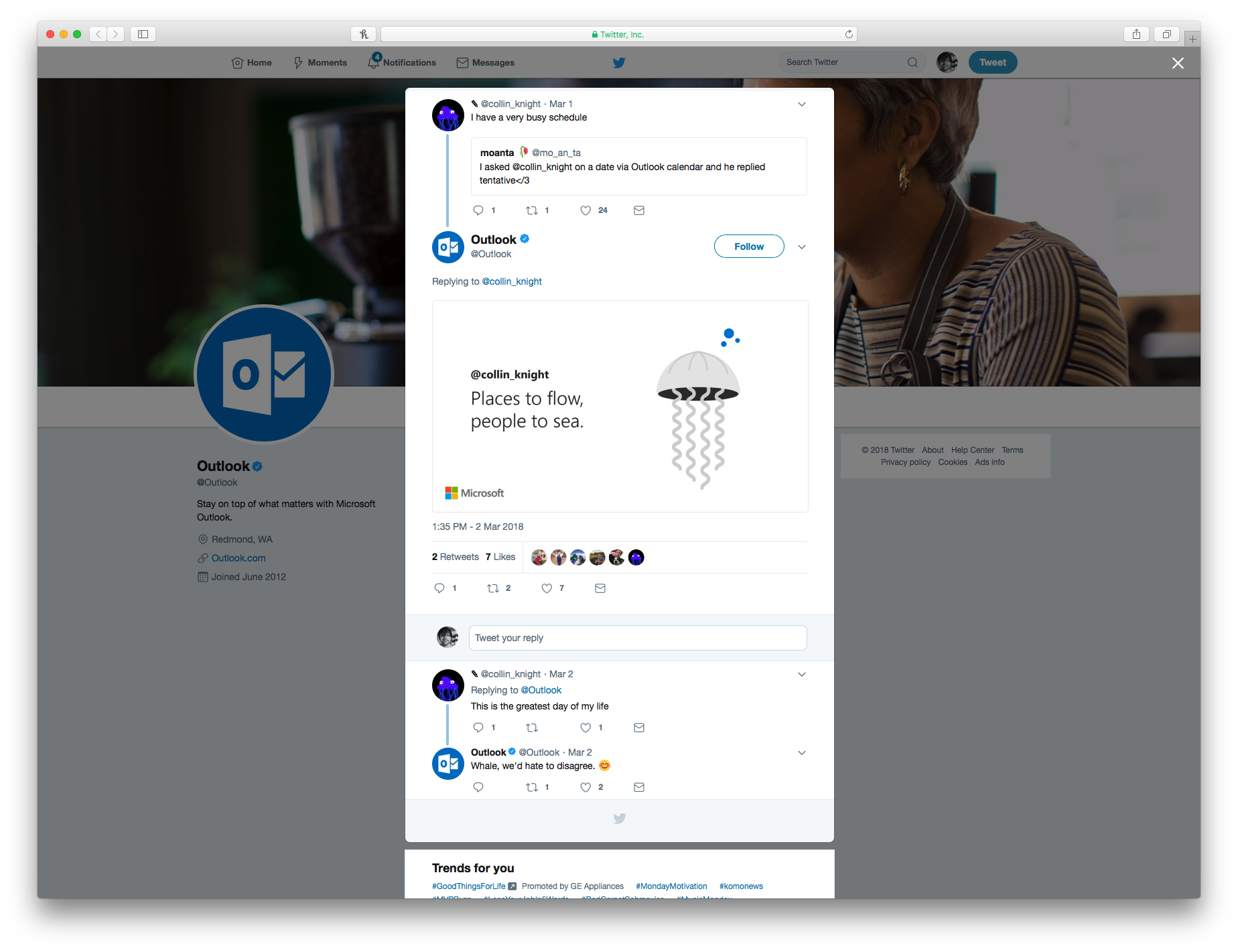Send busy schedule tweet via direct message

[x=639, y=210]
